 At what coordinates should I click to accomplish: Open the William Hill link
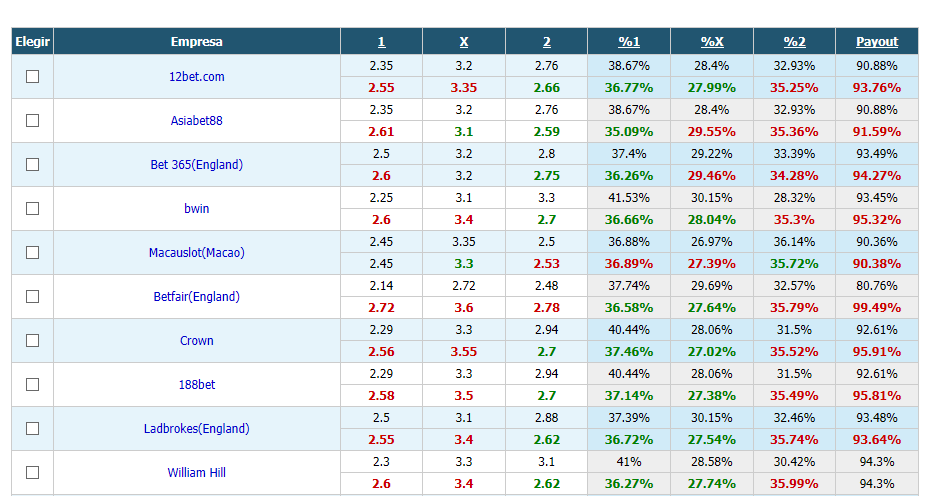[x=197, y=472]
